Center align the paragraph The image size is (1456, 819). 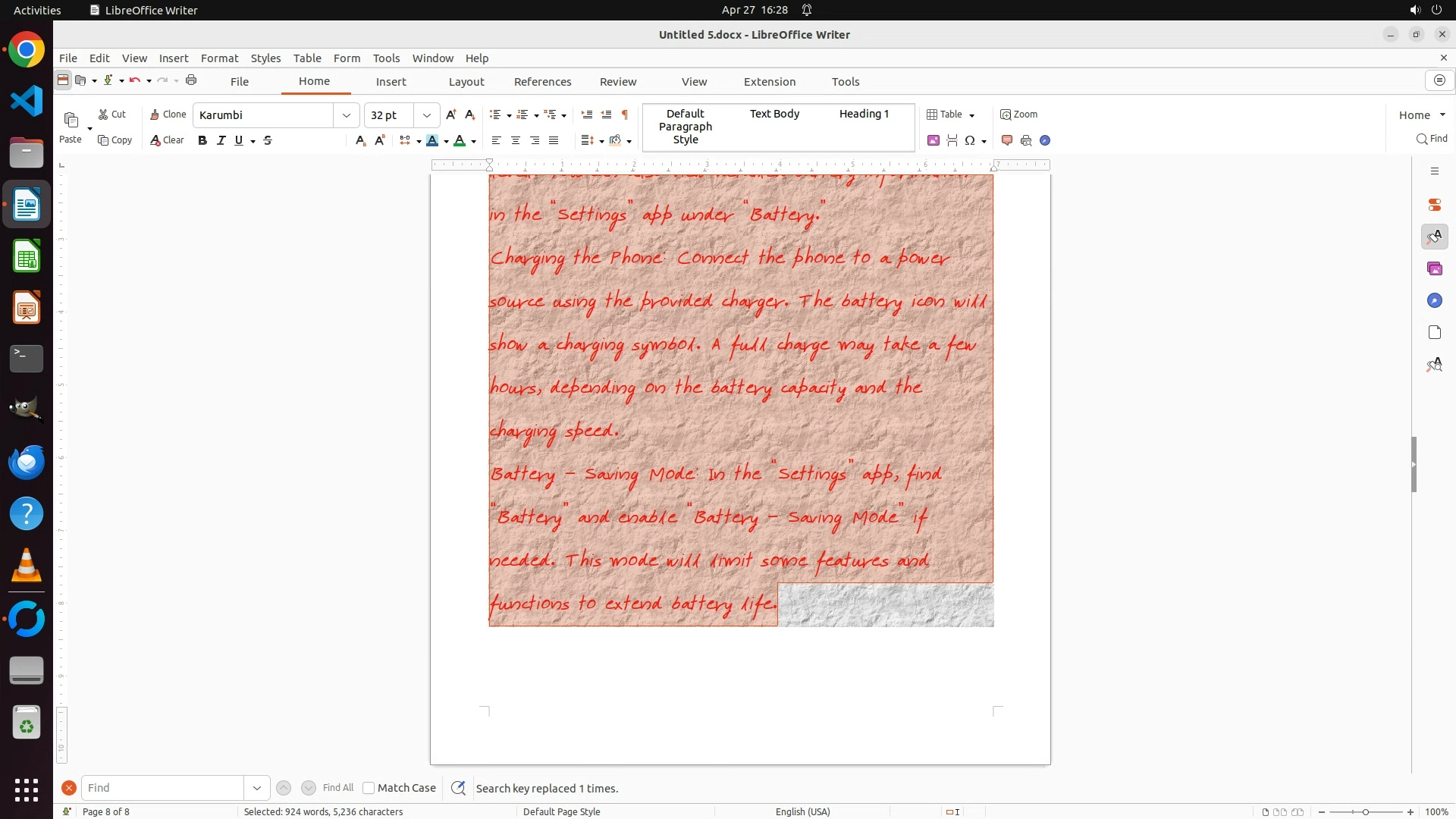516,140
